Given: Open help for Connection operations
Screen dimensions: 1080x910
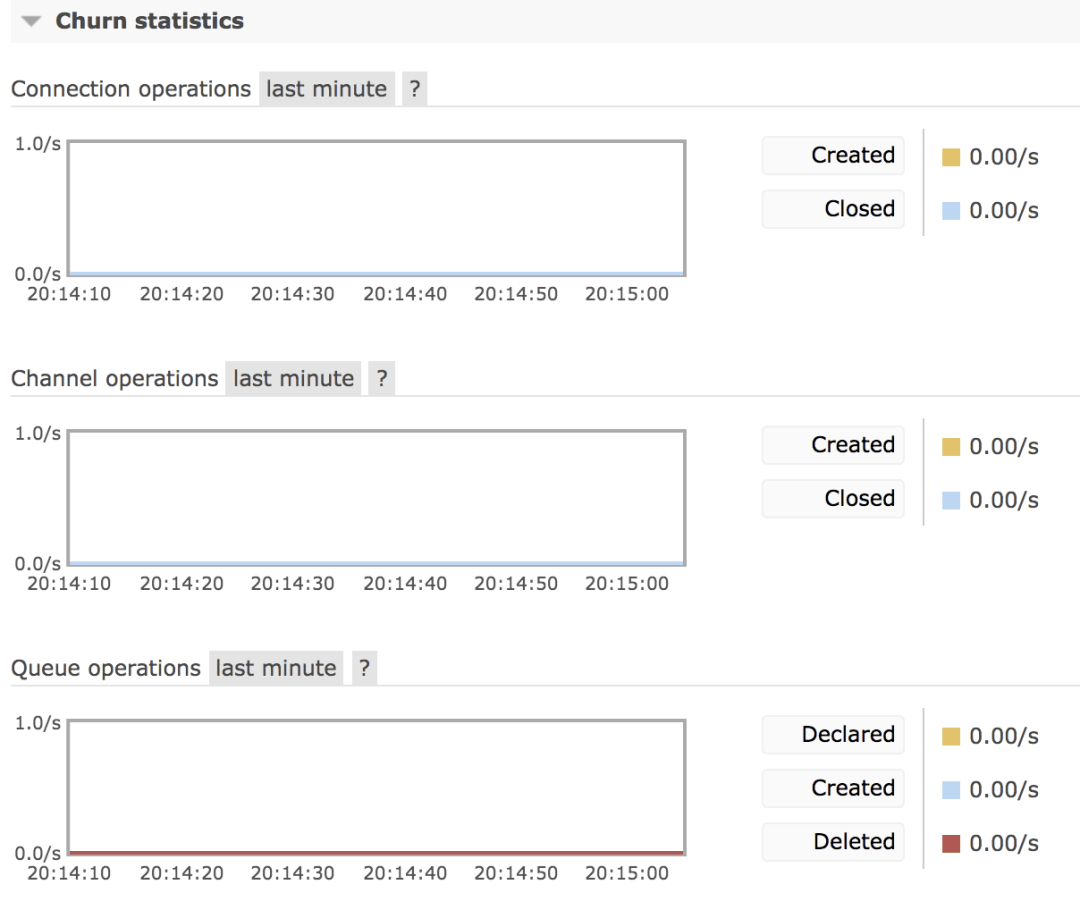Looking at the screenshot, I should pos(415,89).
